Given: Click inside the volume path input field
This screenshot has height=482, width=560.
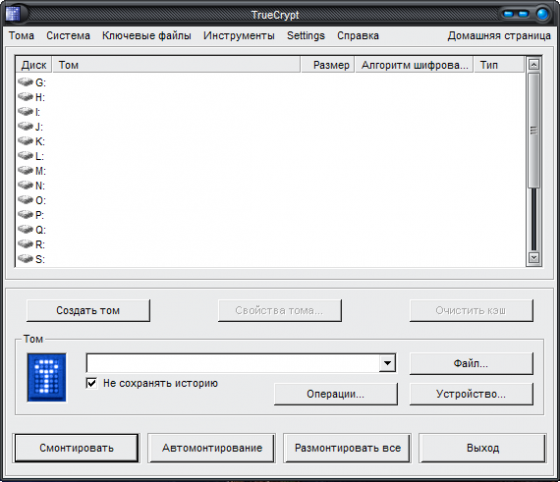Looking at the screenshot, I should [233, 363].
